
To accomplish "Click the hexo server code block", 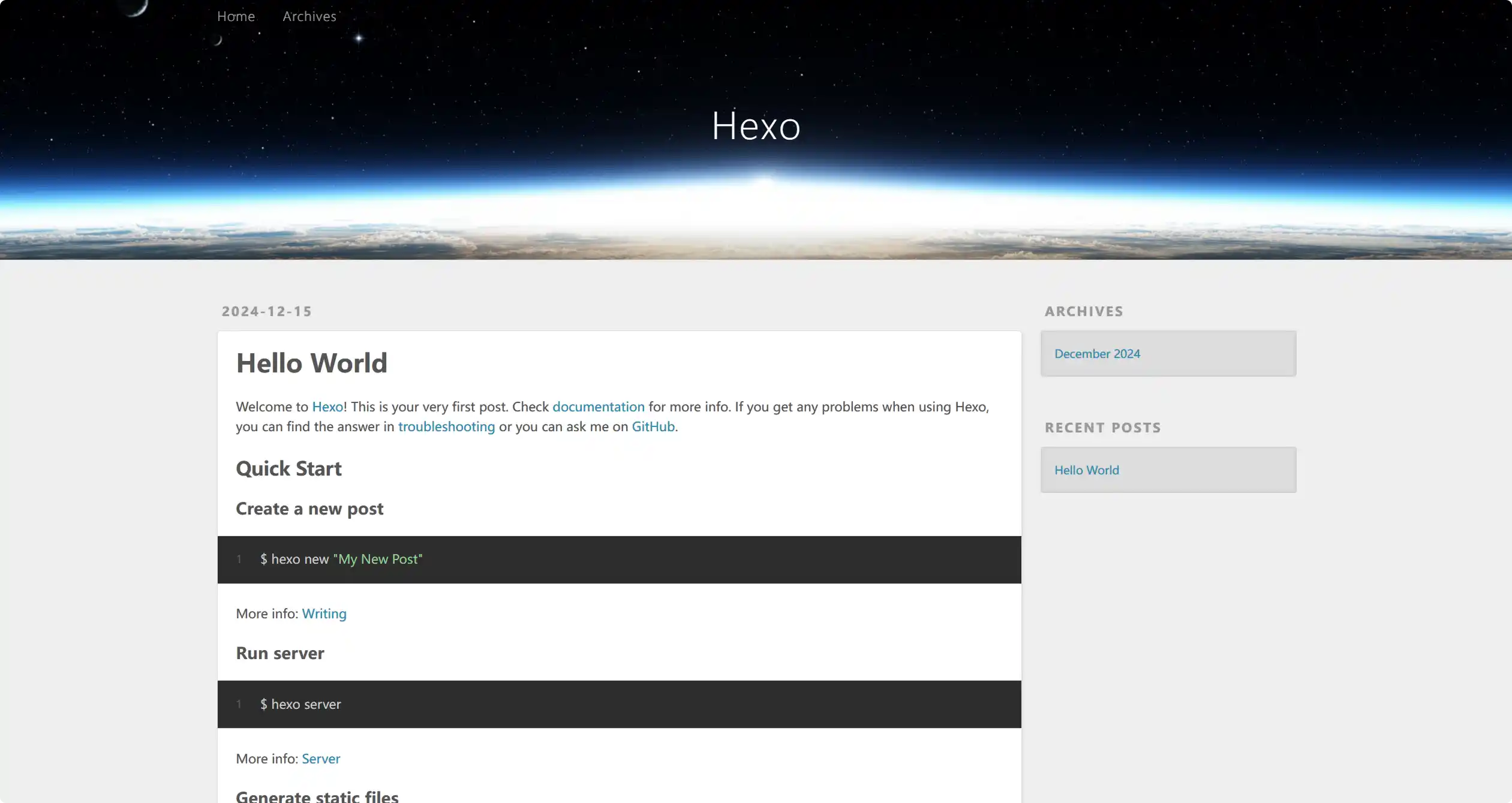I will point(620,704).
